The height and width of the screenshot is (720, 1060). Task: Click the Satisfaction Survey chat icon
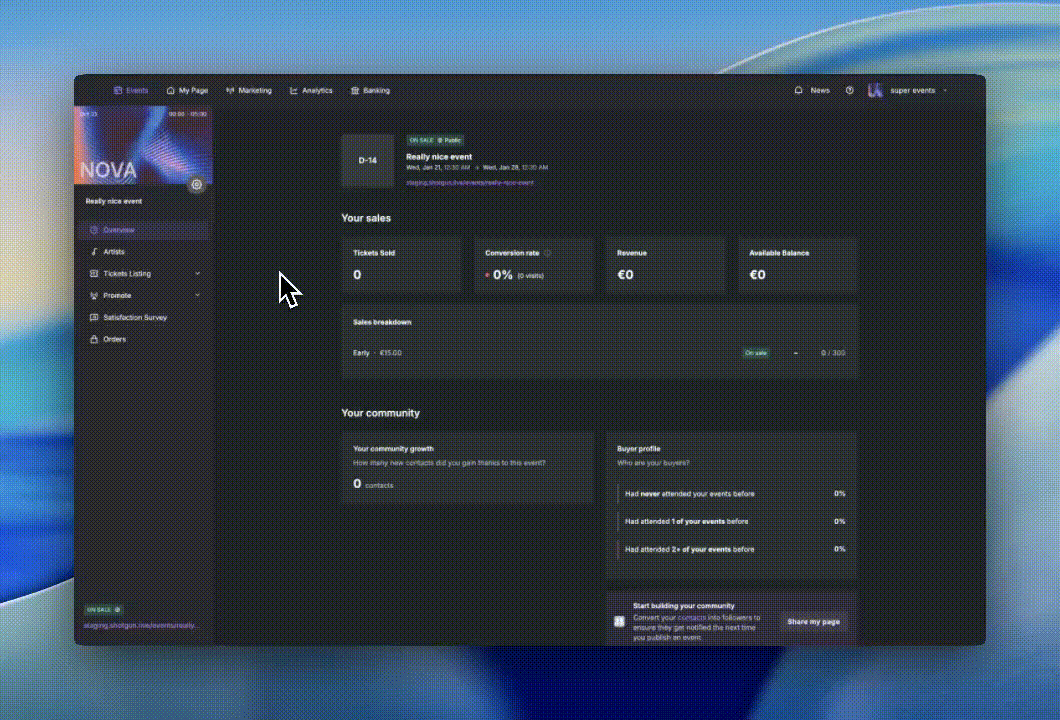[94, 317]
